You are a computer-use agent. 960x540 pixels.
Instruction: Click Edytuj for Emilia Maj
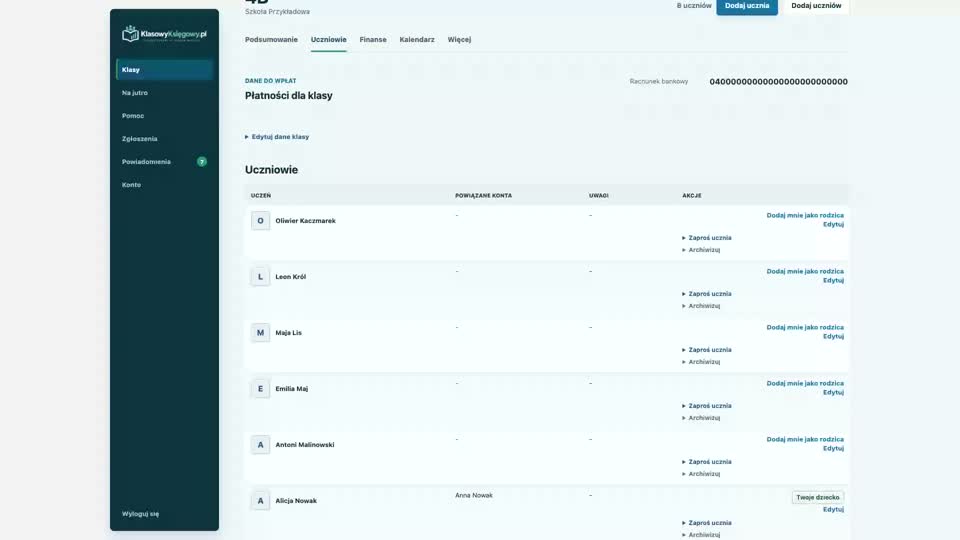[833, 392]
